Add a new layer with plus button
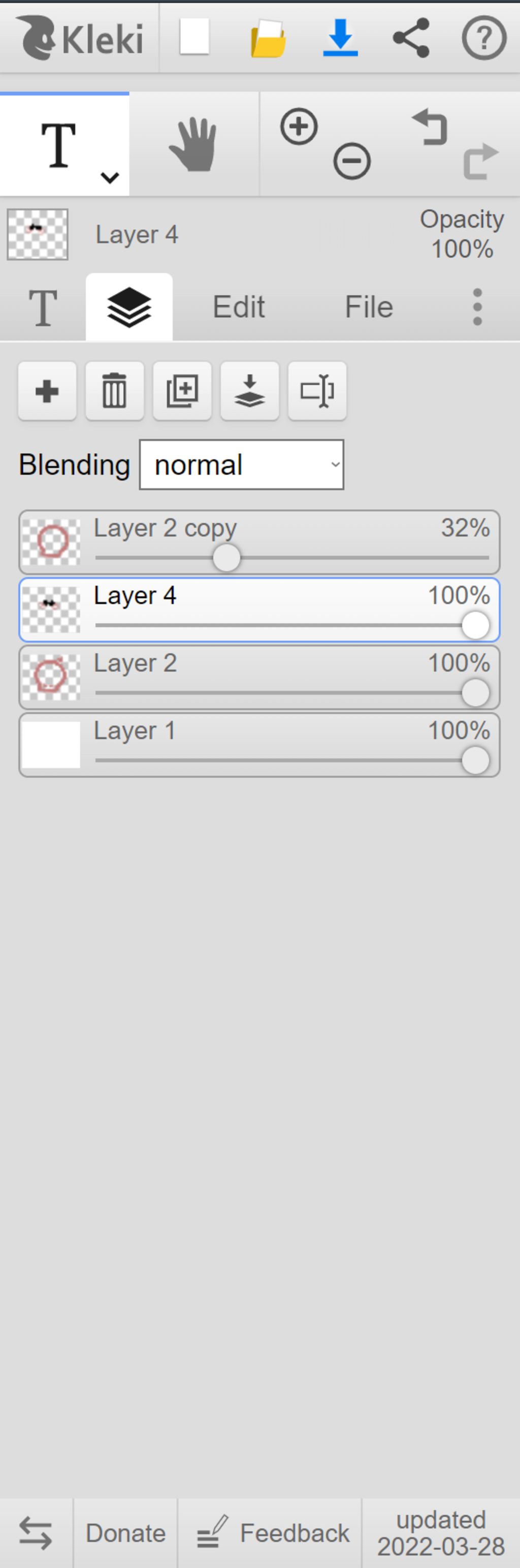Image resolution: width=520 pixels, height=1568 pixels. (x=48, y=391)
